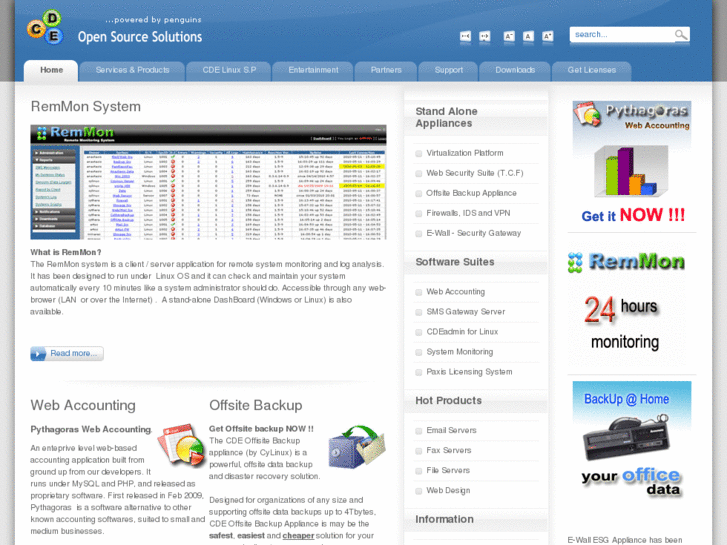727x545 pixels.
Task: Click the bullet icon beside Web Design
Action: (x=419, y=491)
